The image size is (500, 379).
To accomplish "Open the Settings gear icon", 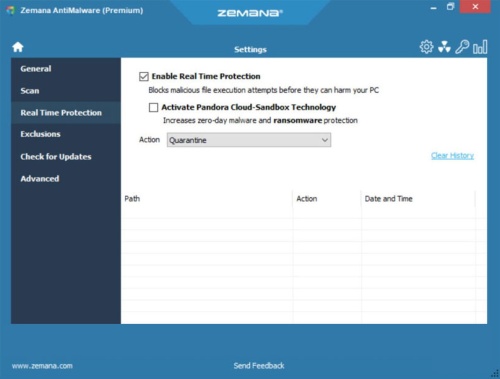I will click(x=426, y=47).
